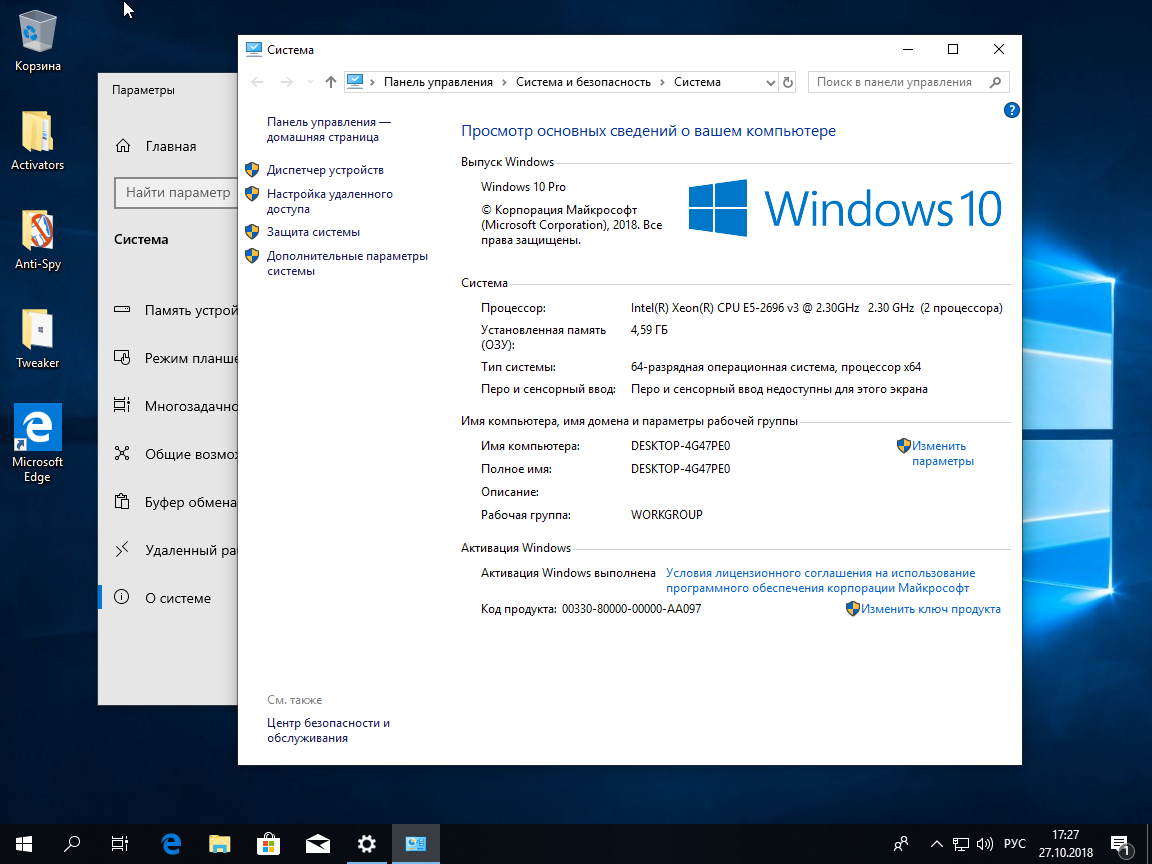Screen dimensions: 1152x864
Task: Click 'Защита системы' in left panel
Action: coord(313,232)
